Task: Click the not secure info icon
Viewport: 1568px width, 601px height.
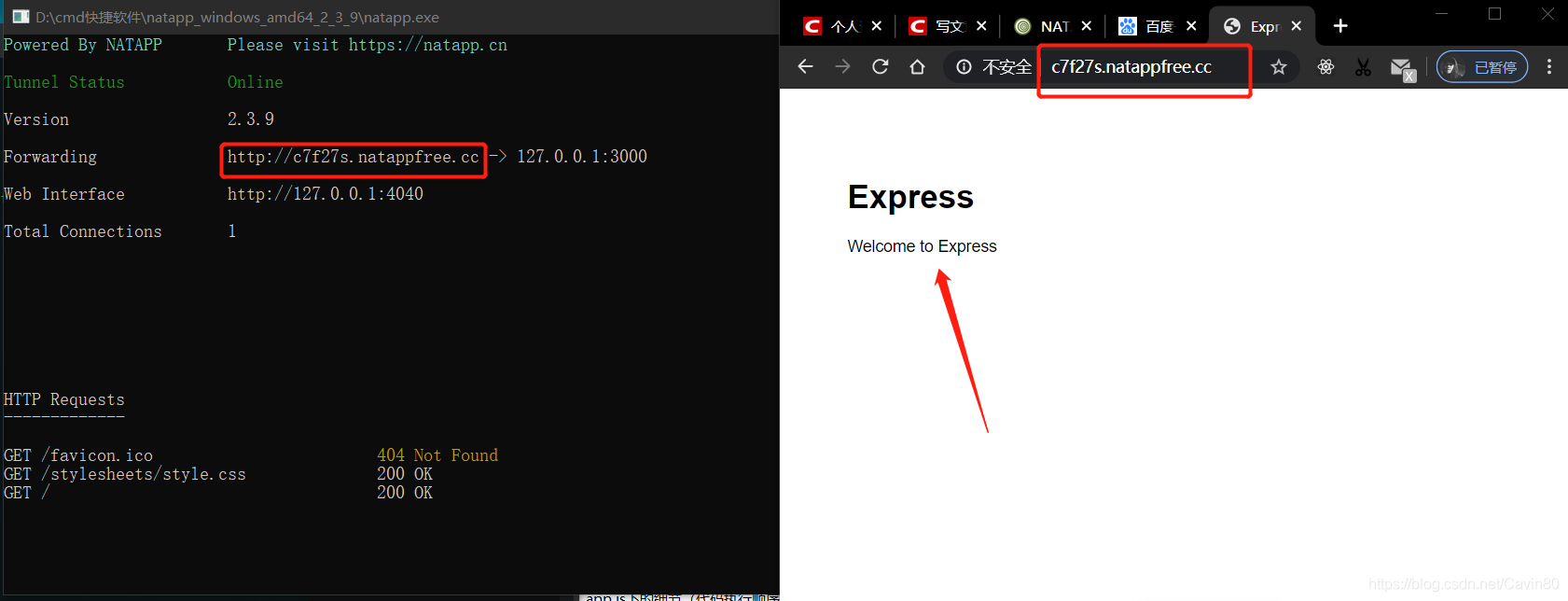Action: pyautogui.click(x=964, y=66)
